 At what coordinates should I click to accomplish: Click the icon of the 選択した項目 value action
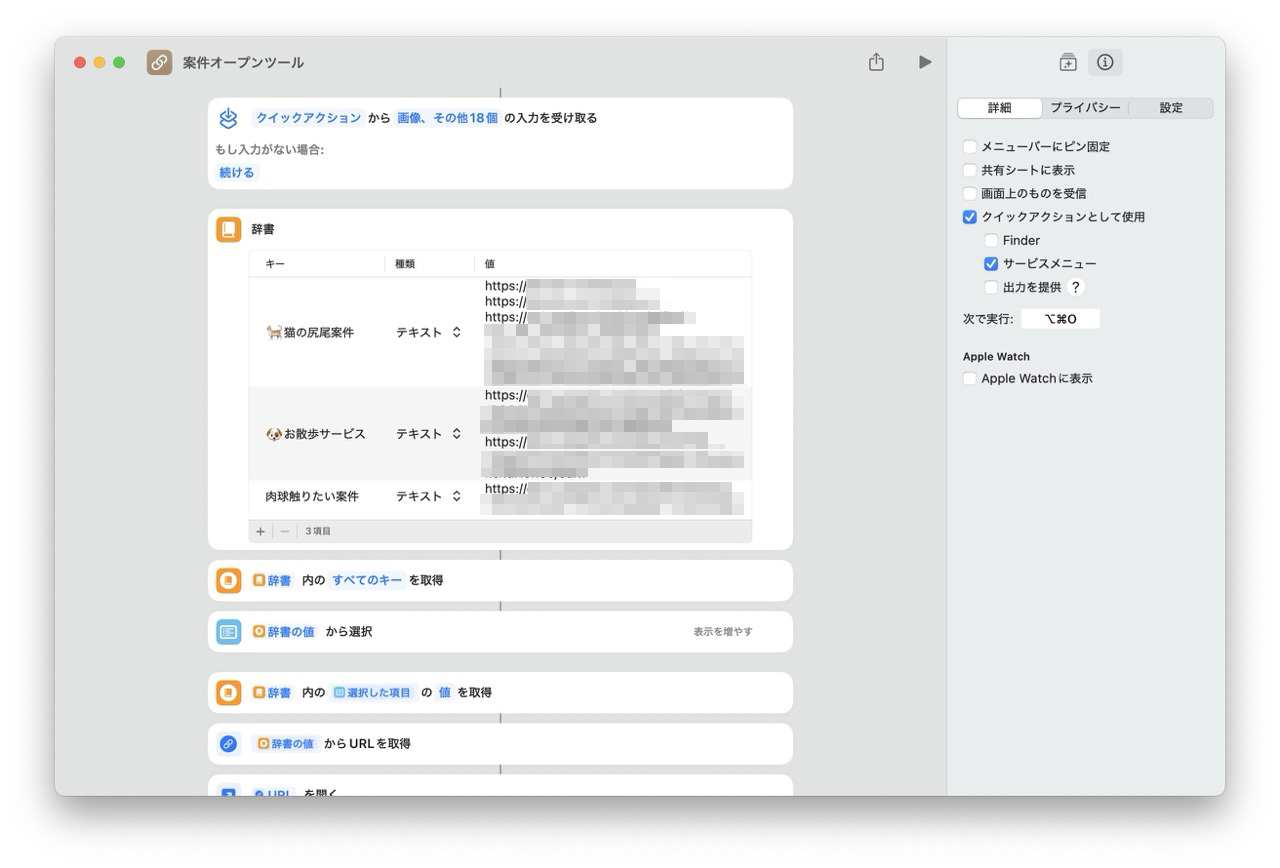[228, 692]
